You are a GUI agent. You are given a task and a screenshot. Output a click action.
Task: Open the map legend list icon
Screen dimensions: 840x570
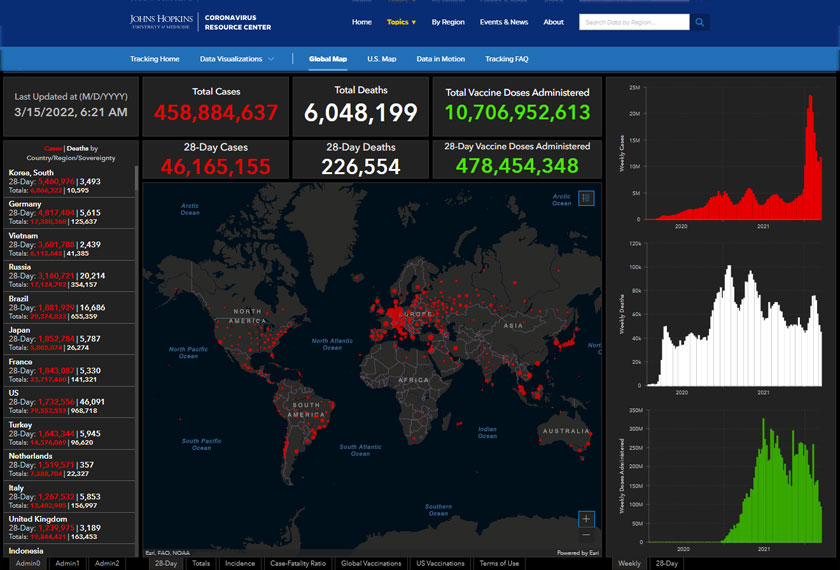586,198
